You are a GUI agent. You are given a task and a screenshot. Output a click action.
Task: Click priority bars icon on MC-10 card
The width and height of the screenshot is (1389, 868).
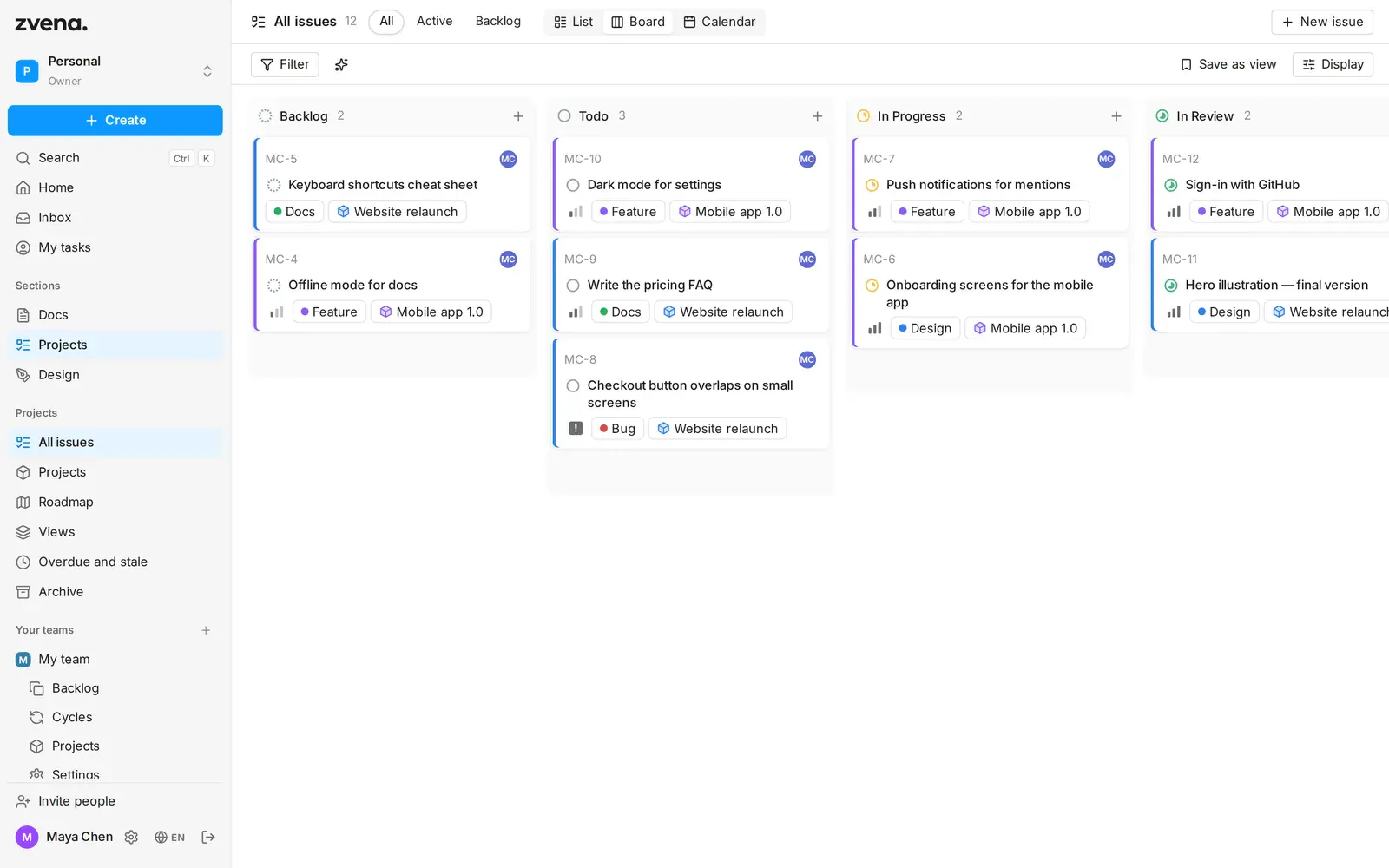[x=576, y=212]
